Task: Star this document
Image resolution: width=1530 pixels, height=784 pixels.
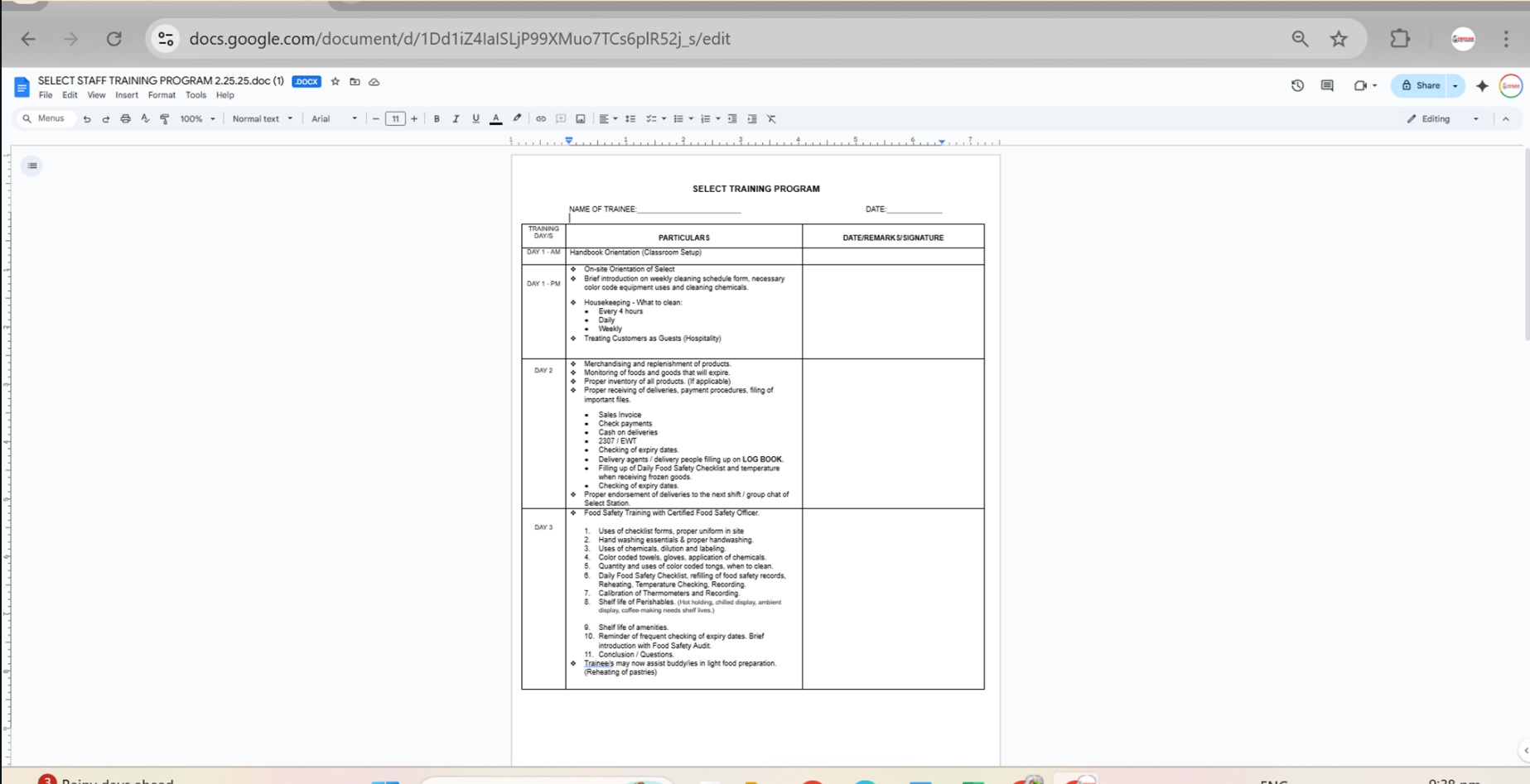Action: pyautogui.click(x=335, y=82)
